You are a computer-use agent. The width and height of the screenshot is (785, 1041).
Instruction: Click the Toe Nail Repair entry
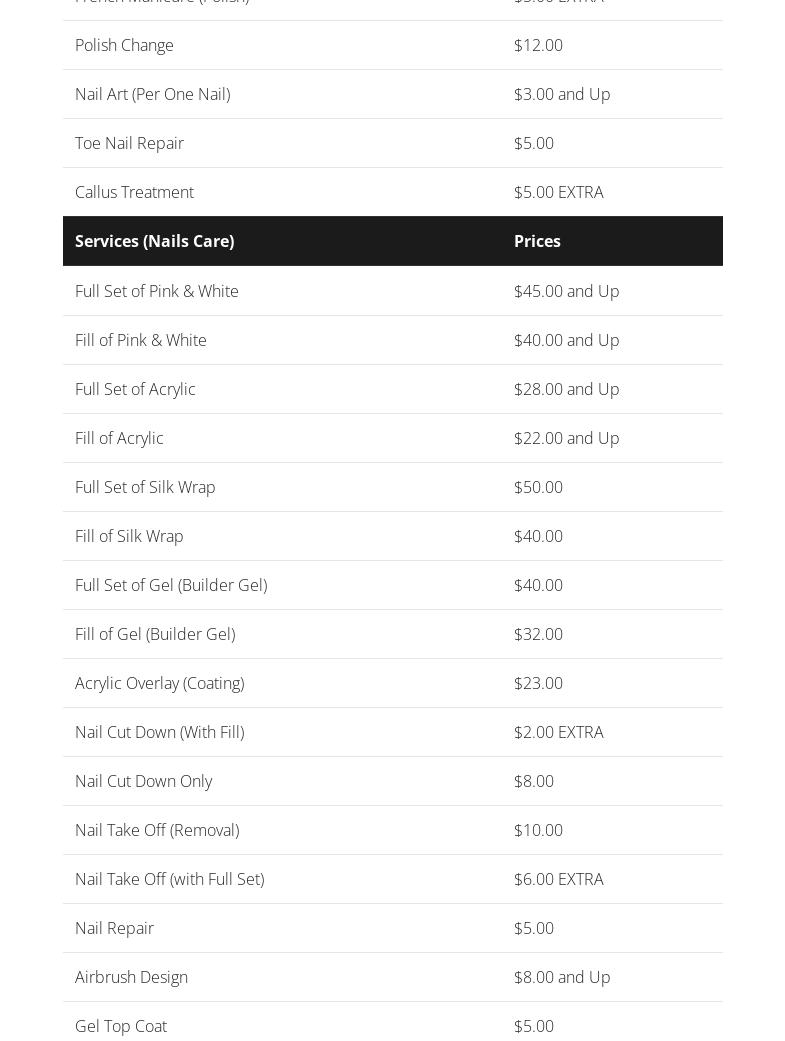click(x=129, y=143)
